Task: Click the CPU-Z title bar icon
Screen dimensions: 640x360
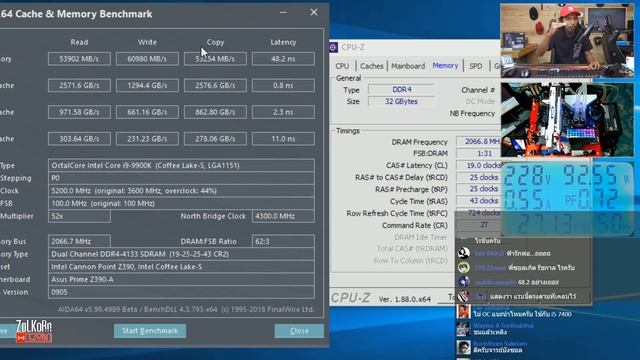Action: point(333,47)
